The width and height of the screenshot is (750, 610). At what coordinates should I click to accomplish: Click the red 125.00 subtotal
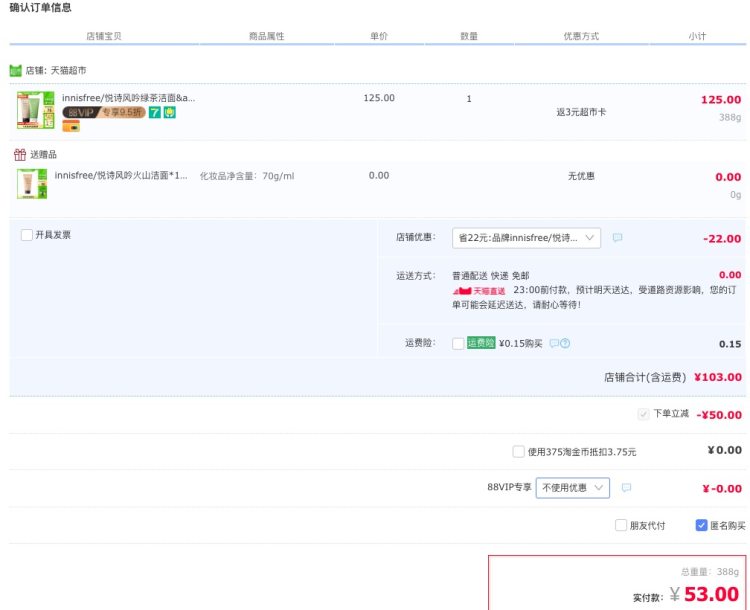coord(721,100)
